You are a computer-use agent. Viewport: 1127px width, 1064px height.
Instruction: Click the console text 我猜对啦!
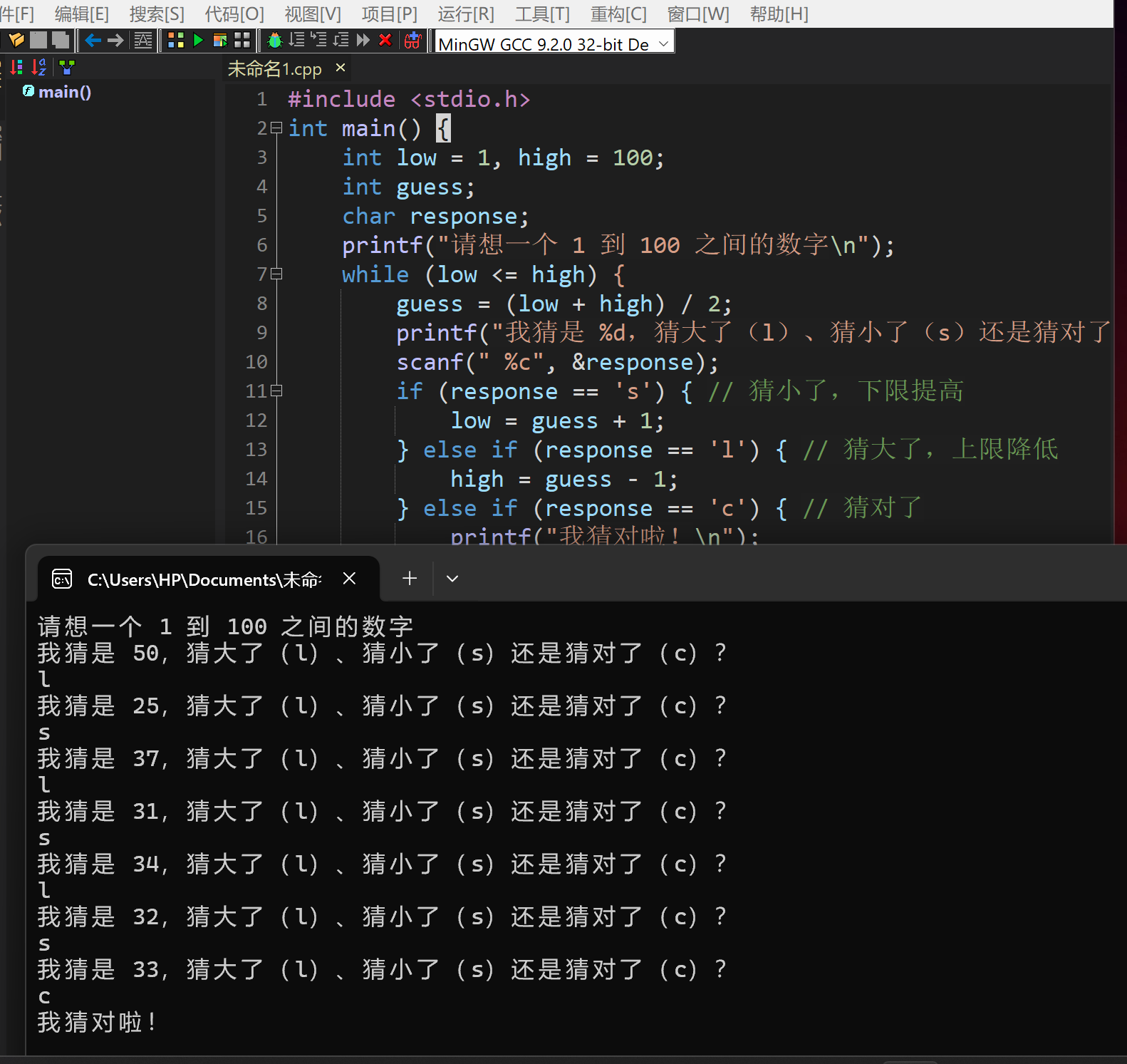pos(98,1023)
